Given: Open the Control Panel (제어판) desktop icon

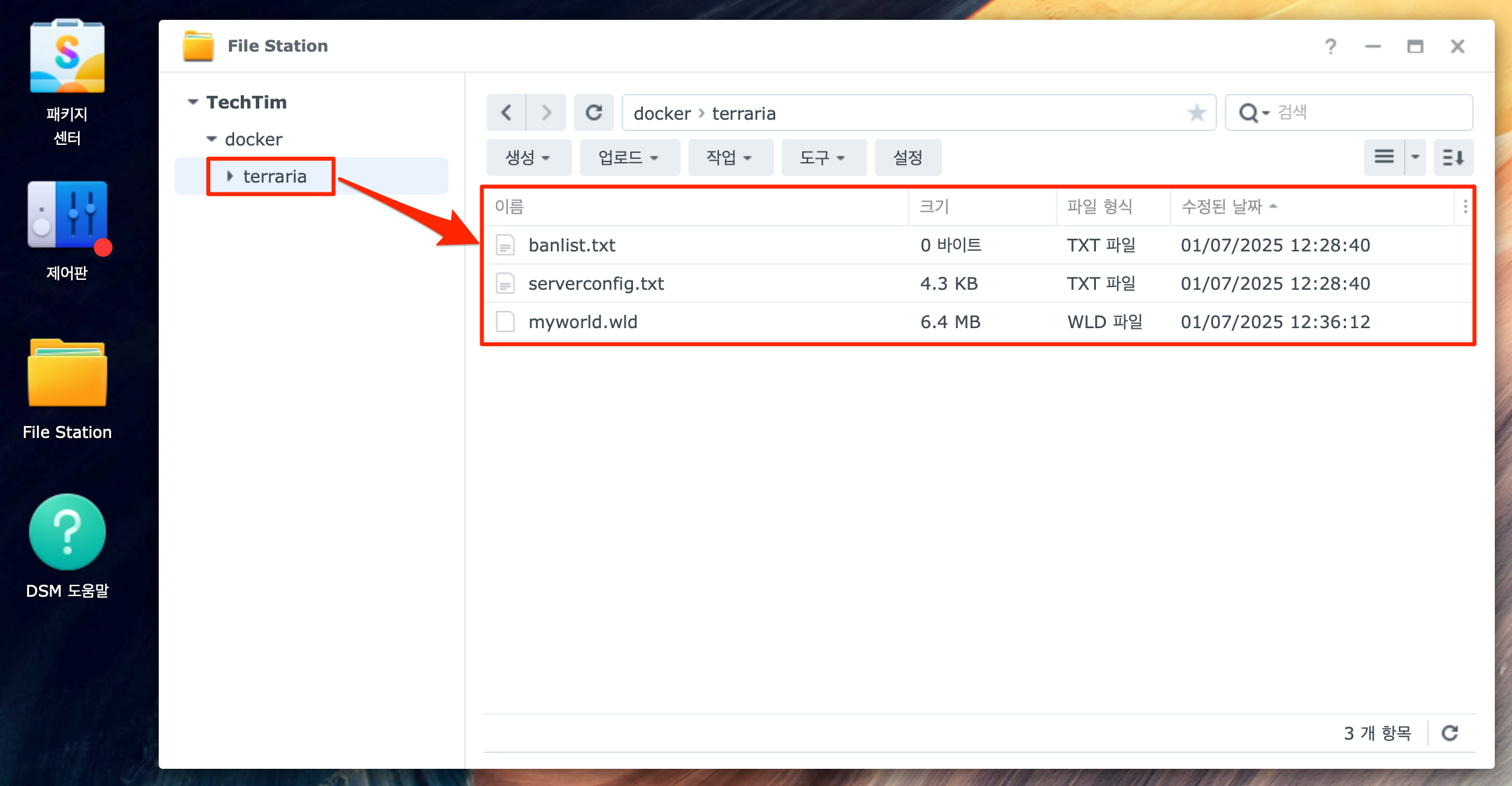Looking at the screenshot, I should click(x=68, y=216).
